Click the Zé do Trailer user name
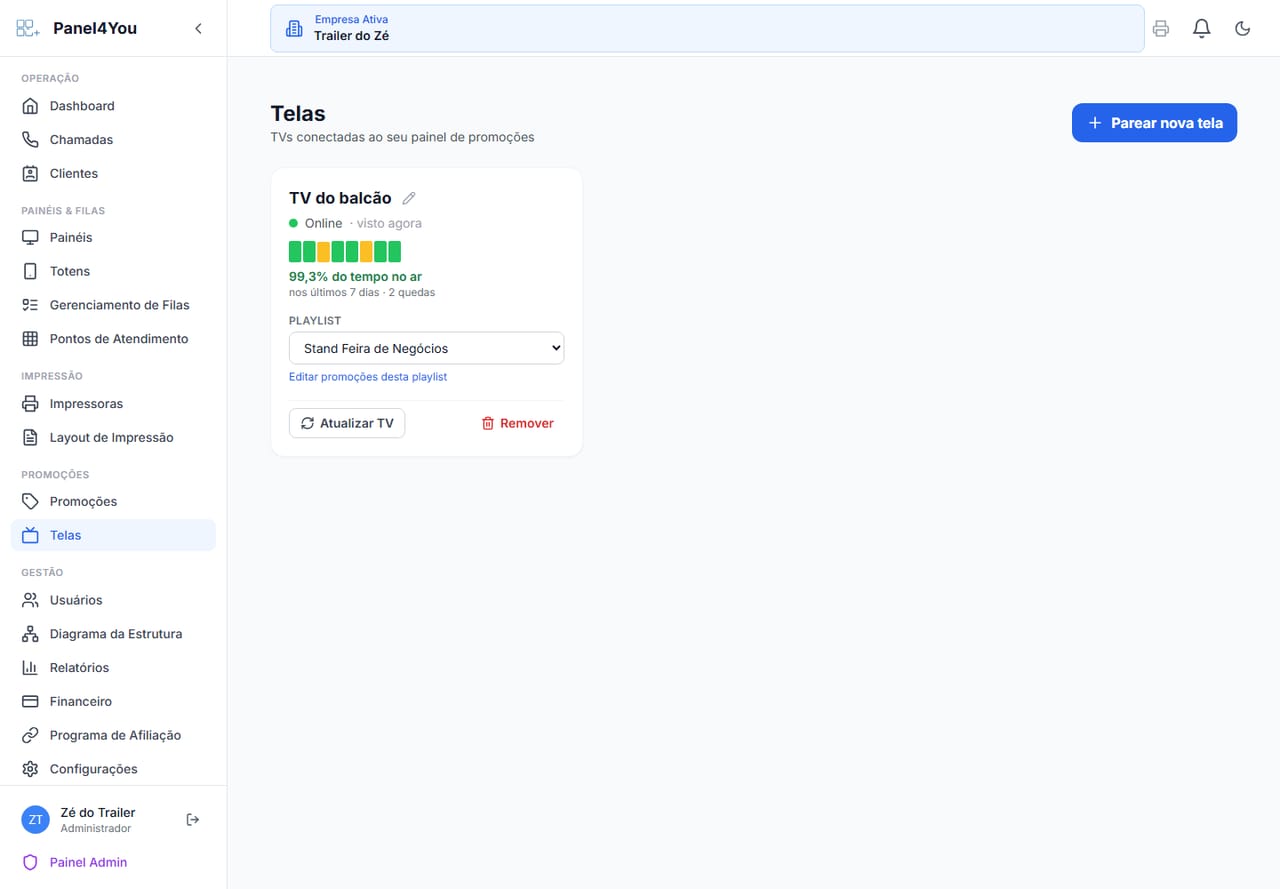Image resolution: width=1280 pixels, height=889 pixels. 98,813
